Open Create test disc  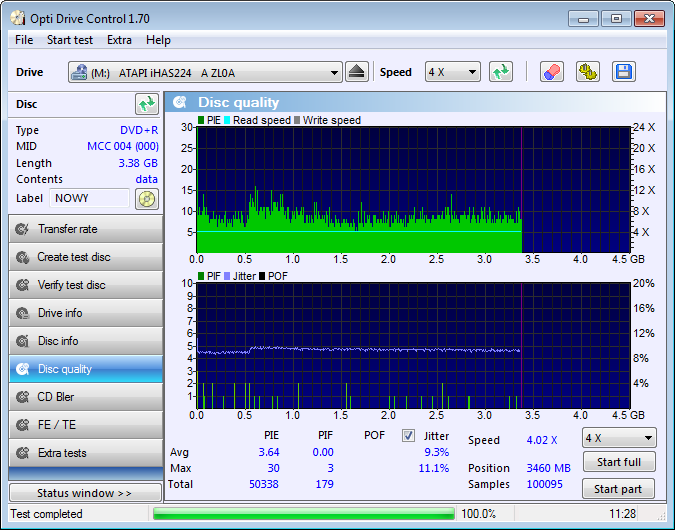click(x=86, y=257)
